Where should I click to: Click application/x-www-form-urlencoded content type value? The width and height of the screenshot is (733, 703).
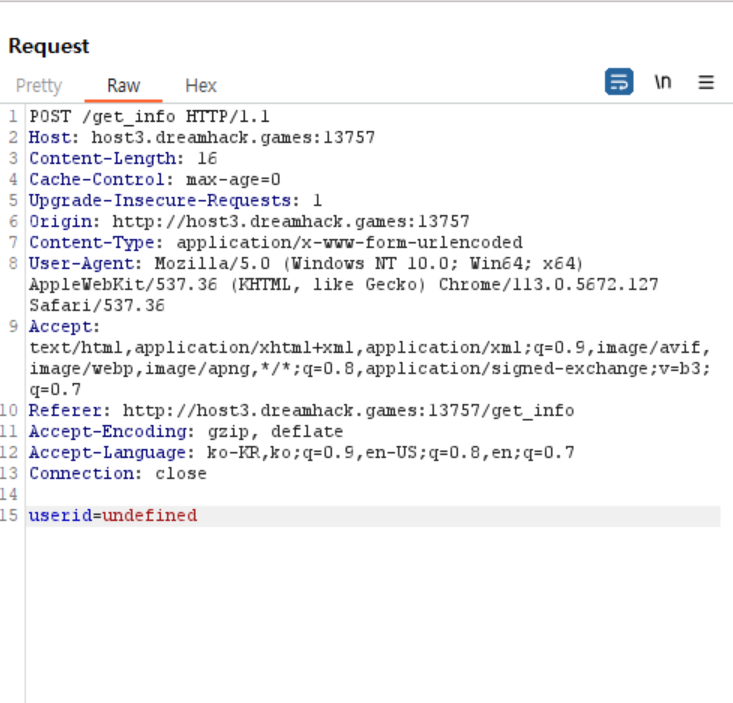(349, 243)
